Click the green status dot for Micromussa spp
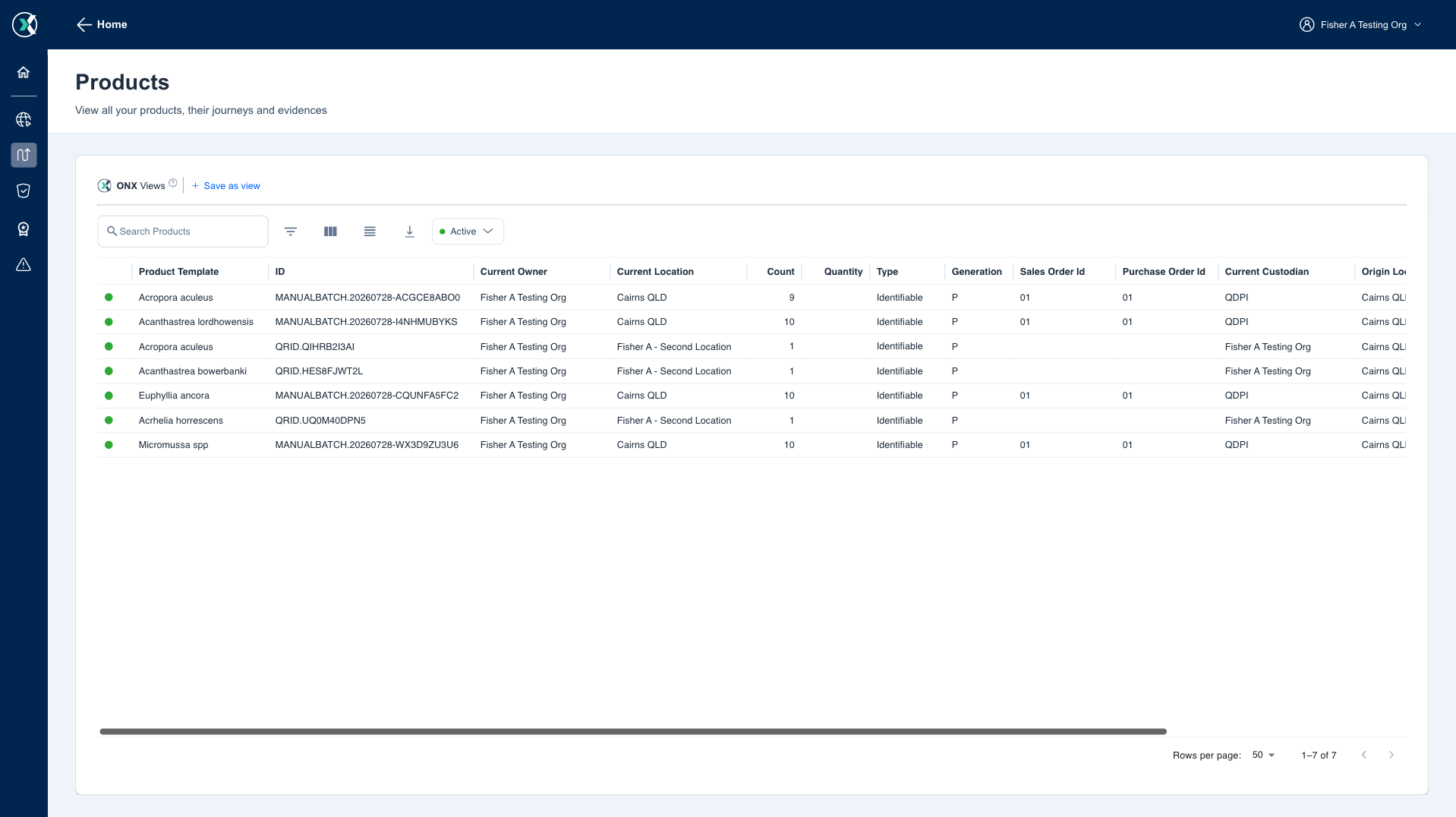 [x=109, y=445]
